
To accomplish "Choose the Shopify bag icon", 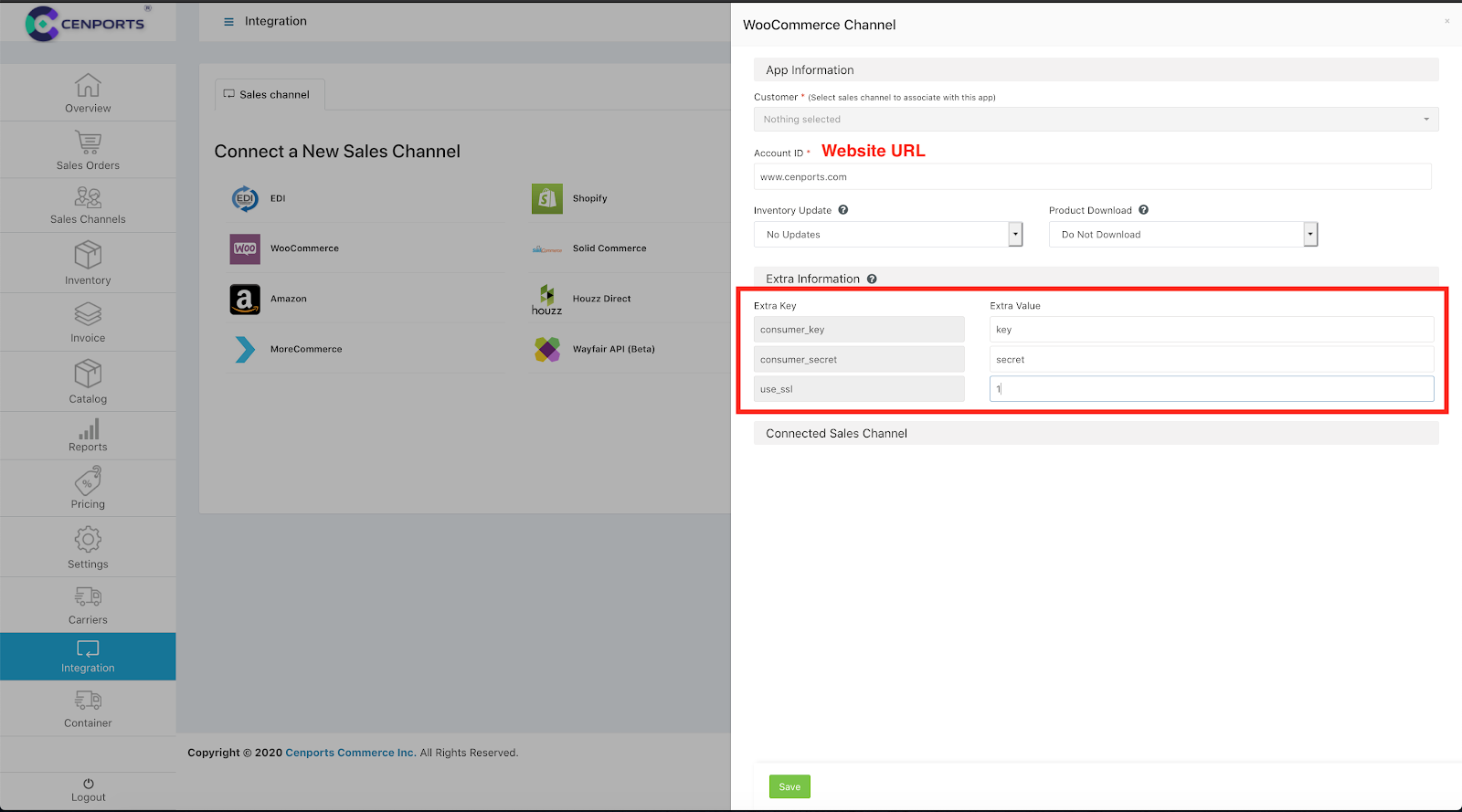I will tap(547, 198).
